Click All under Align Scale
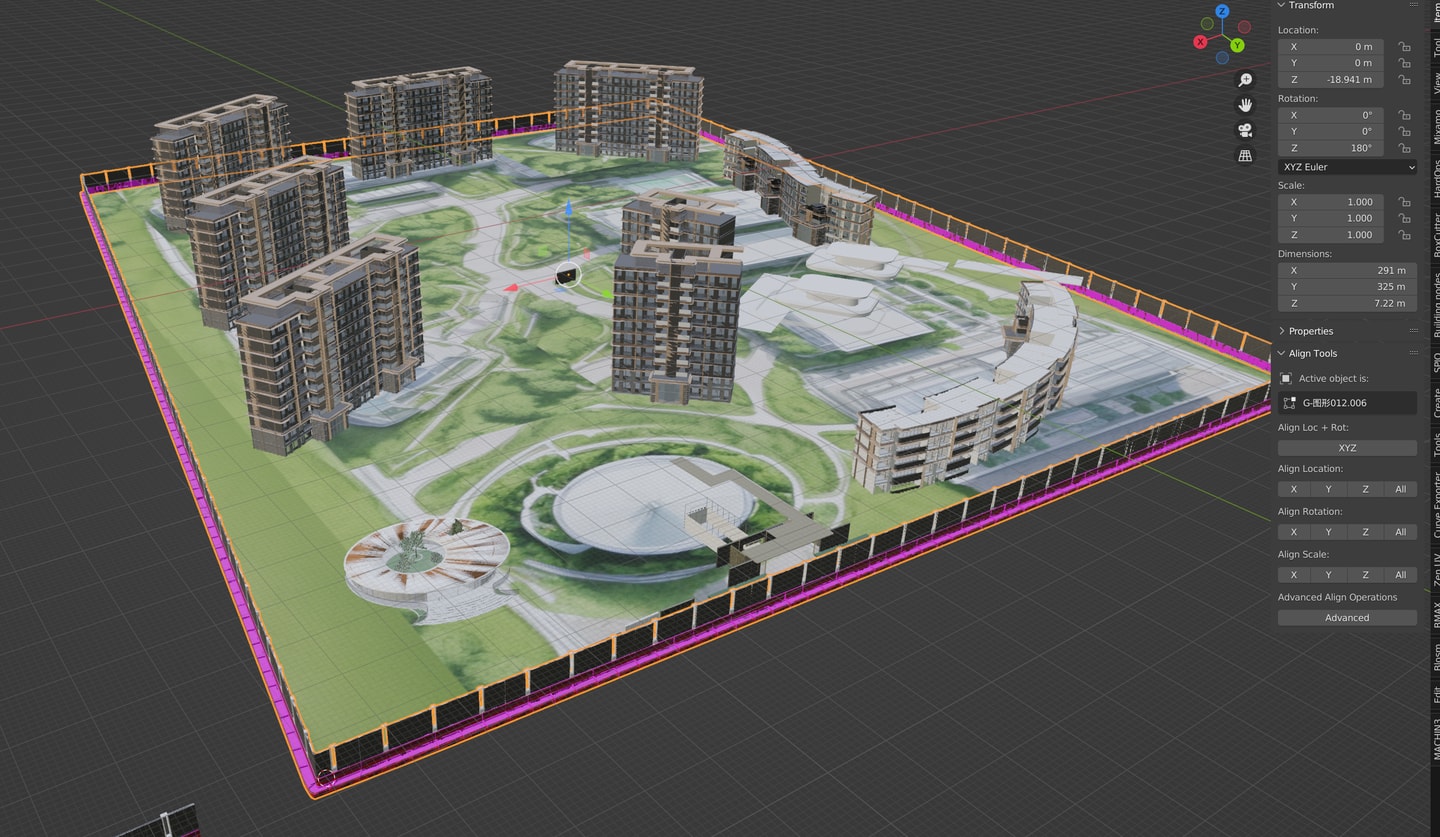The image size is (1440, 837). point(1400,575)
